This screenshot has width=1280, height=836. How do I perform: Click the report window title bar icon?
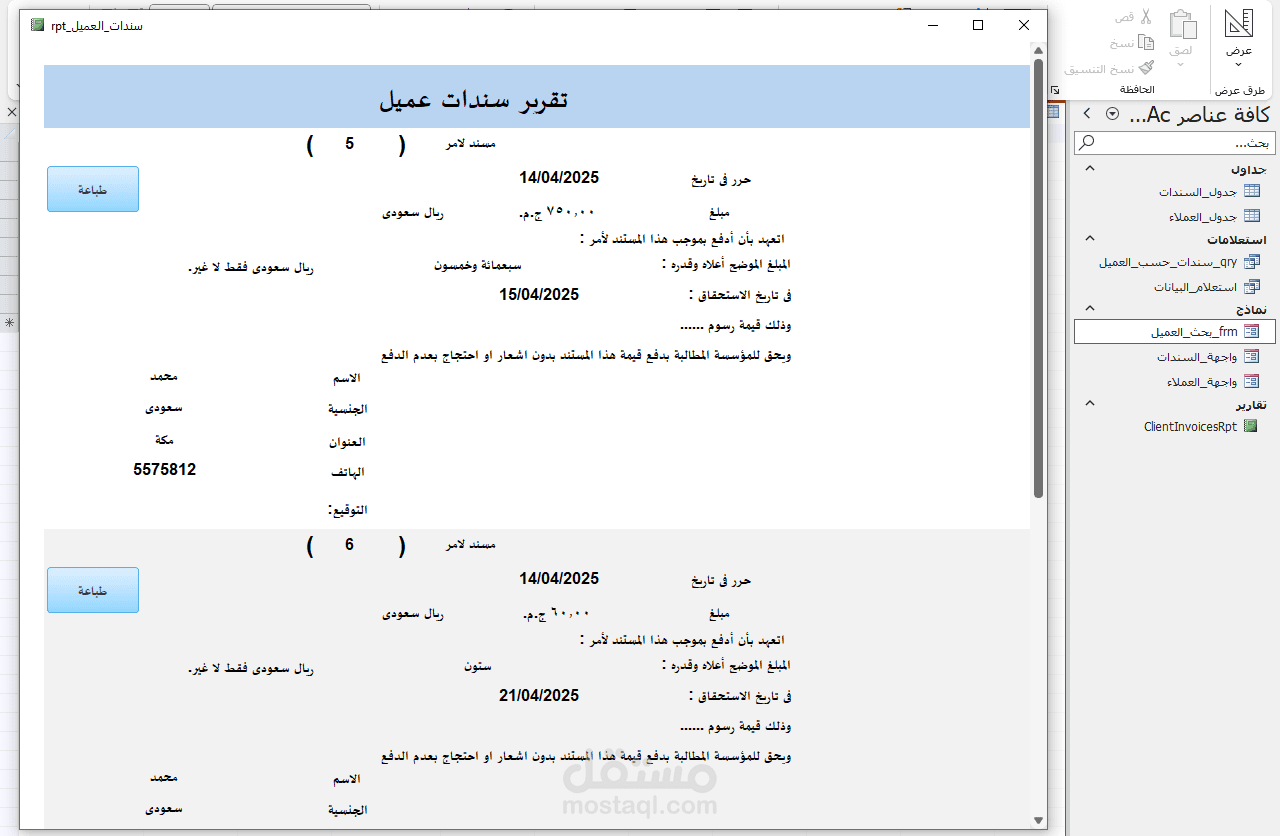pyautogui.click(x=37, y=25)
